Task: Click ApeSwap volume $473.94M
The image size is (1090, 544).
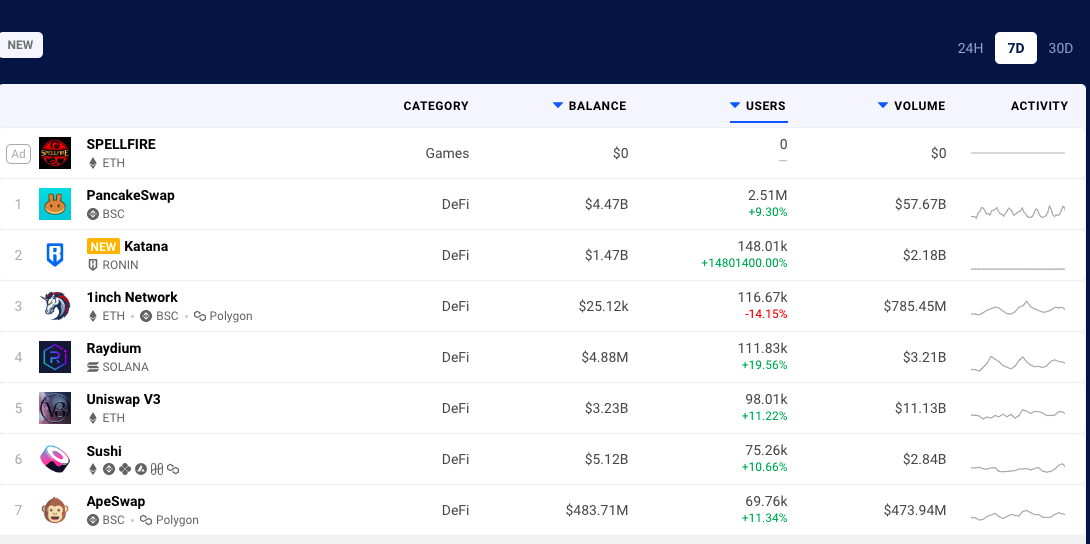Action: (915, 510)
